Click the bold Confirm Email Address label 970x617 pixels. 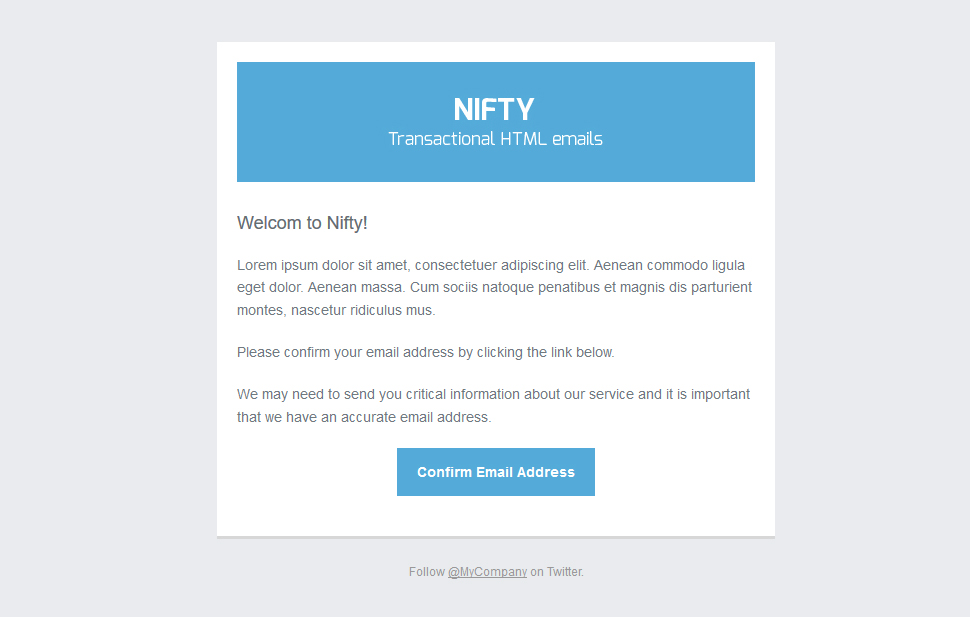click(495, 471)
